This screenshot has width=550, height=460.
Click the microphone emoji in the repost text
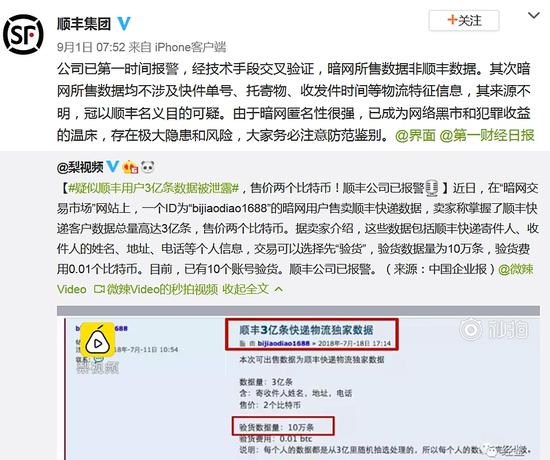(x=432, y=188)
